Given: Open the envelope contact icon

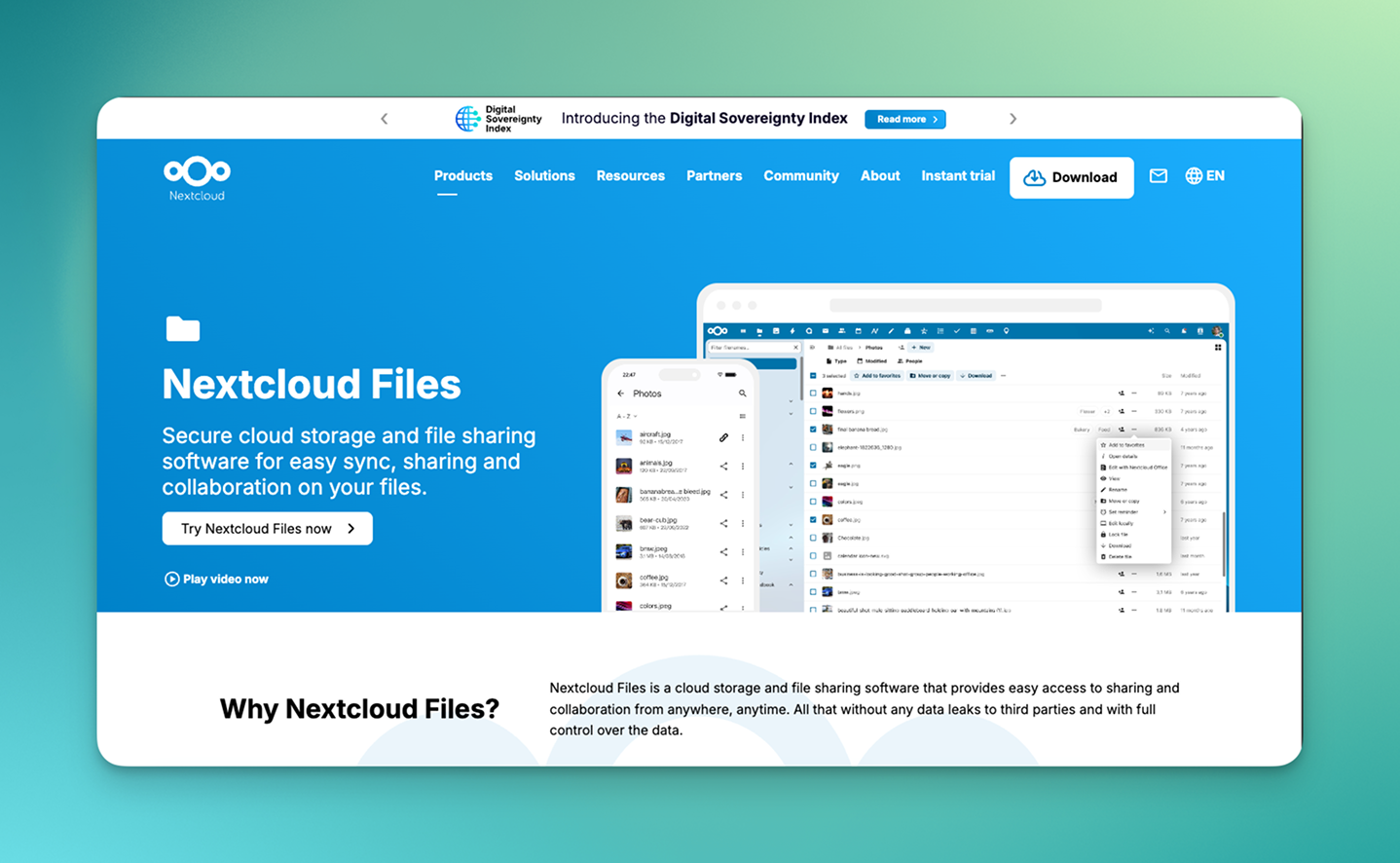Looking at the screenshot, I should (x=1159, y=175).
